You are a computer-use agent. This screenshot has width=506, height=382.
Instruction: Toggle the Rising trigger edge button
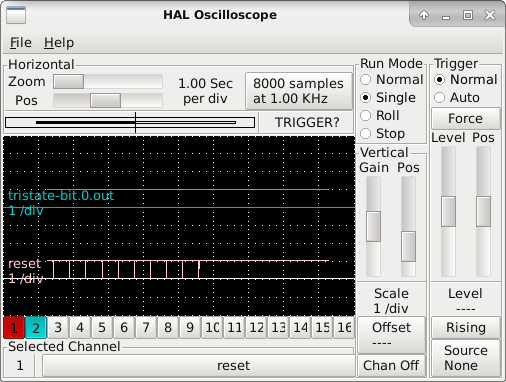[x=466, y=328]
